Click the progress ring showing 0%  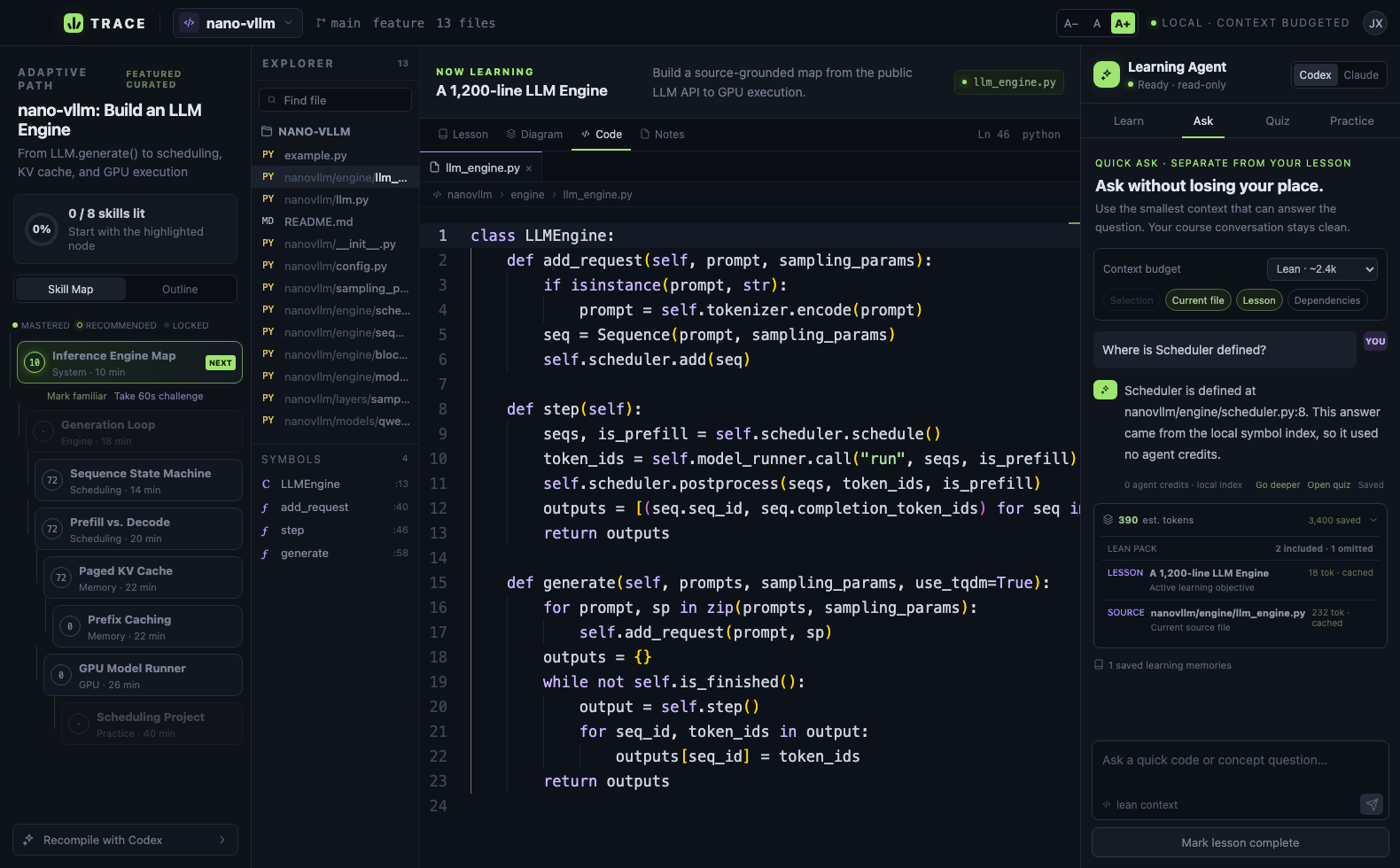(x=42, y=229)
